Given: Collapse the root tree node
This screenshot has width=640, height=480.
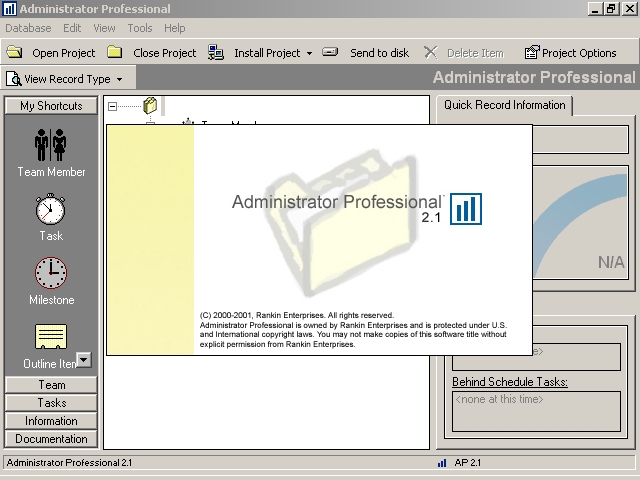Looking at the screenshot, I should pyautogui.click(x=112, y=107).
